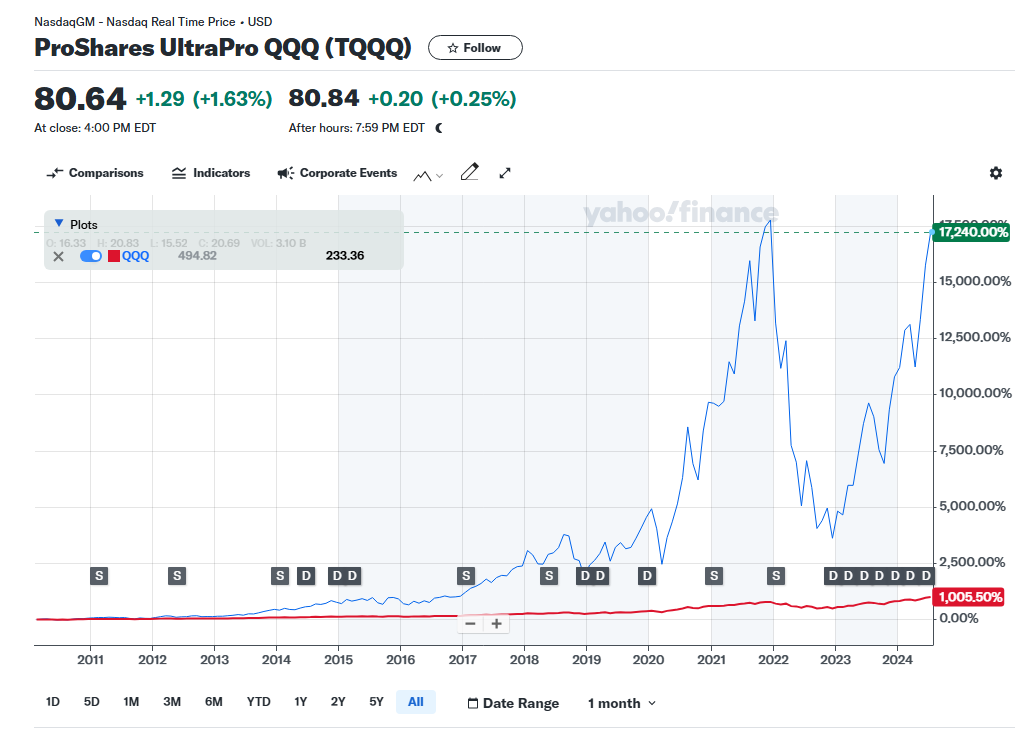Click the 2019 x-axis label
1028x730 pixels.
tap(586, 660)
